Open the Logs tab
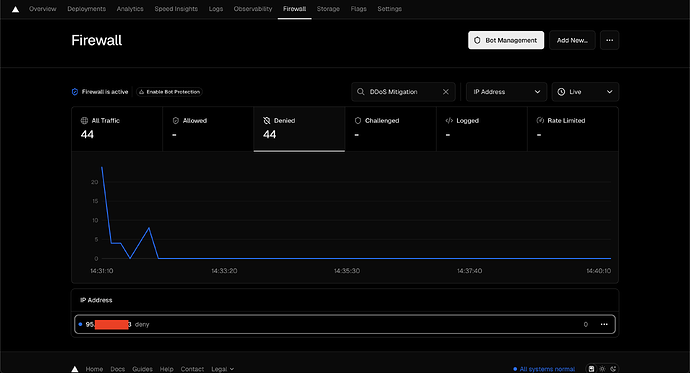690x373 pixels. (x=216, y=9)
